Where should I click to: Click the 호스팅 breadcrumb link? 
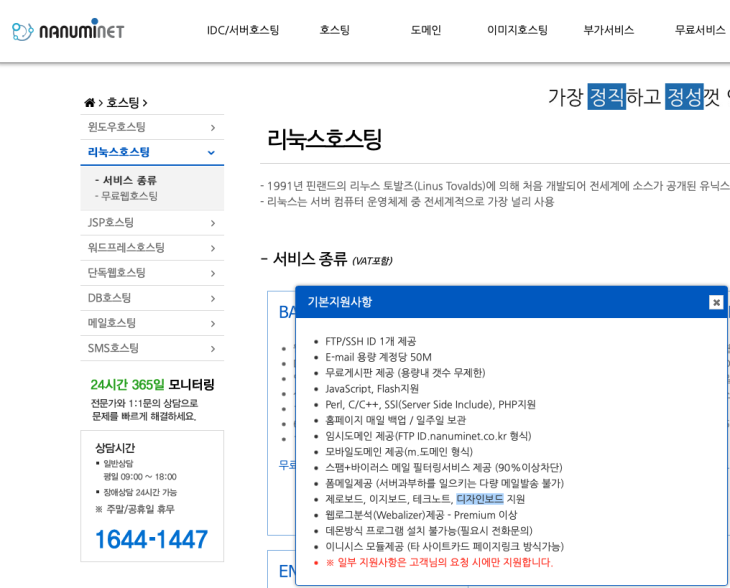(x=123, y=103)
